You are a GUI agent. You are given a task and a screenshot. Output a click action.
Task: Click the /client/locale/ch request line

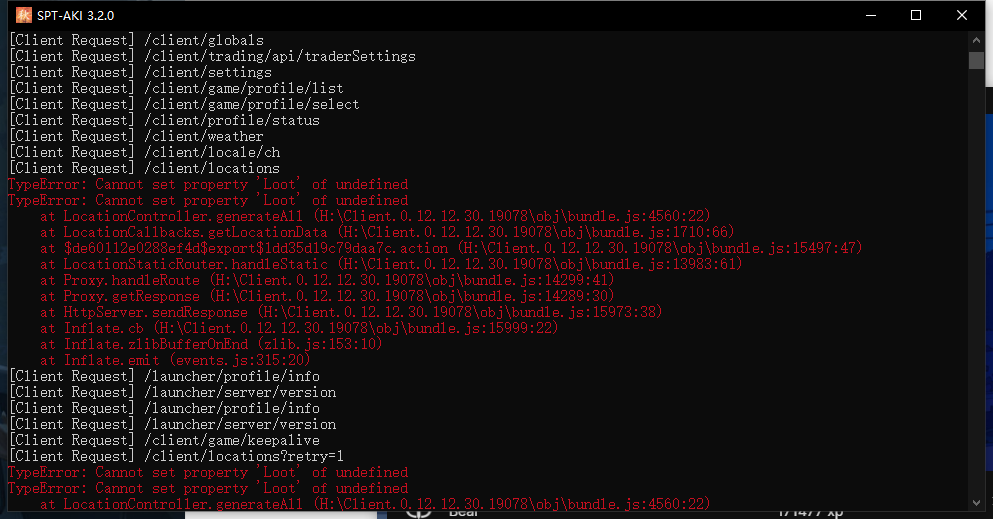pos(144,168)
